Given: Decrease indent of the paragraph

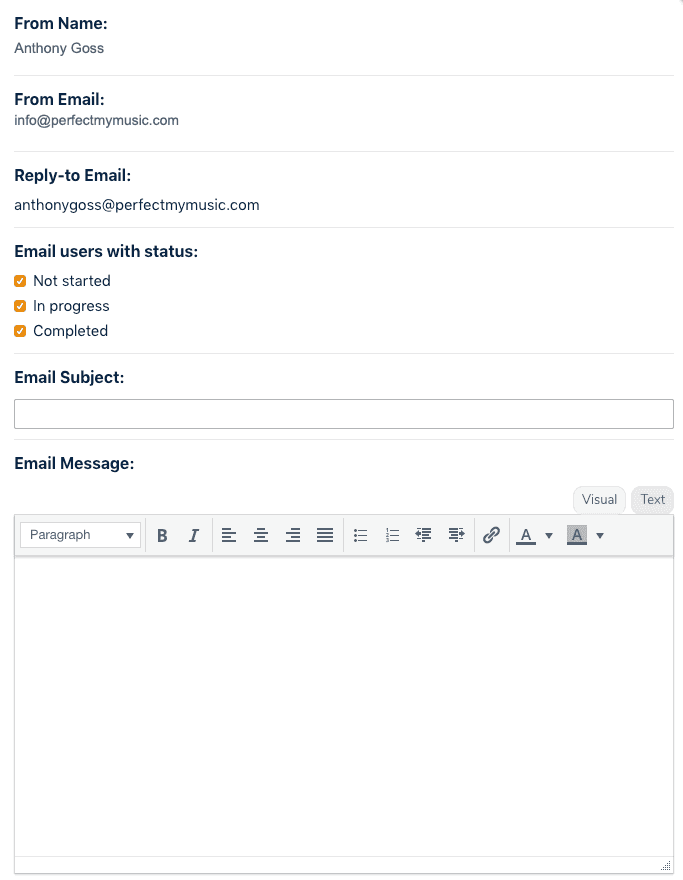Looking at the screenshot, I should click(x=424, y=535).
